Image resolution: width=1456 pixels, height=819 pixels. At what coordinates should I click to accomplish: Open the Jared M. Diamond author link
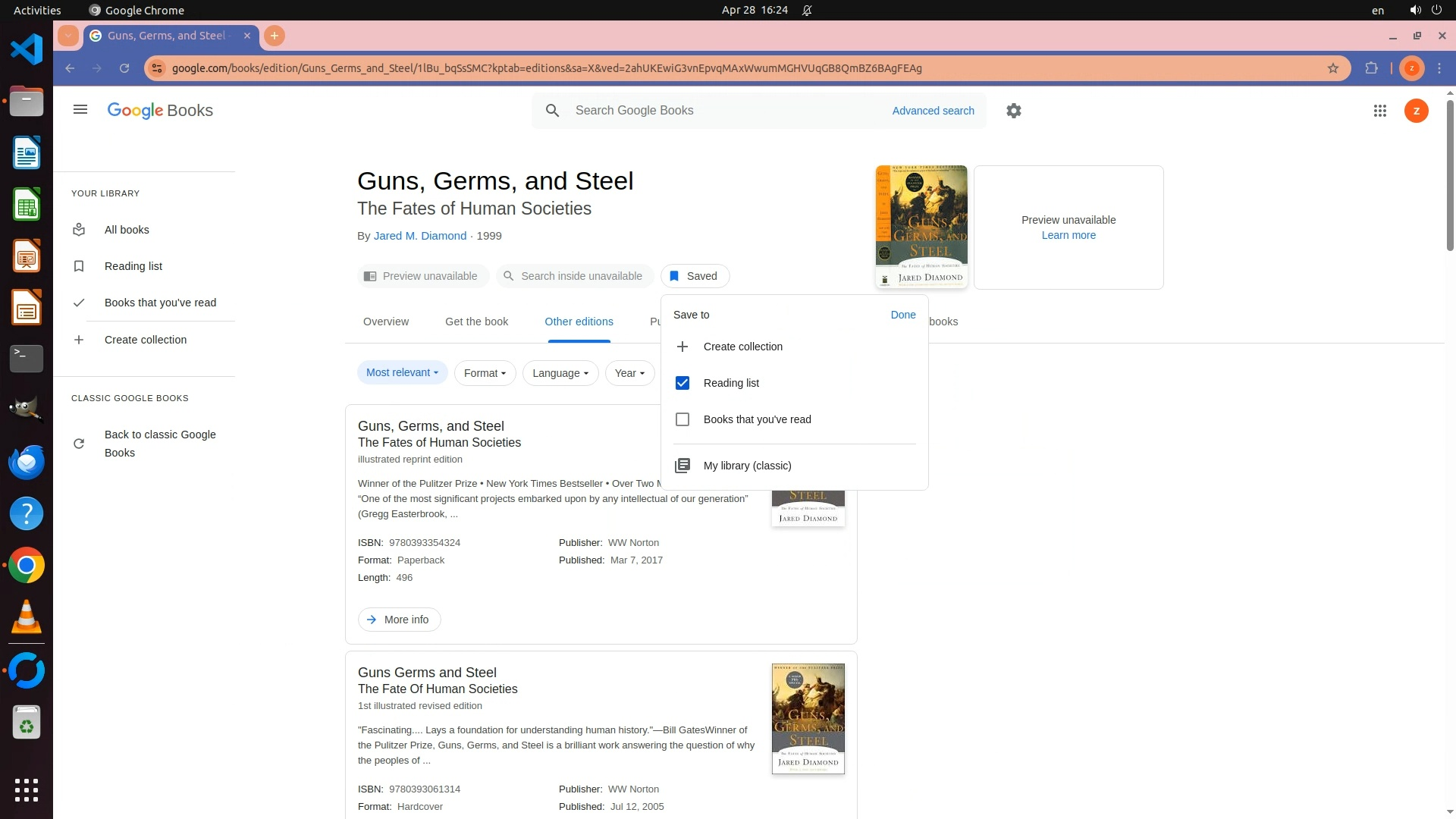[x=420, y=236]
